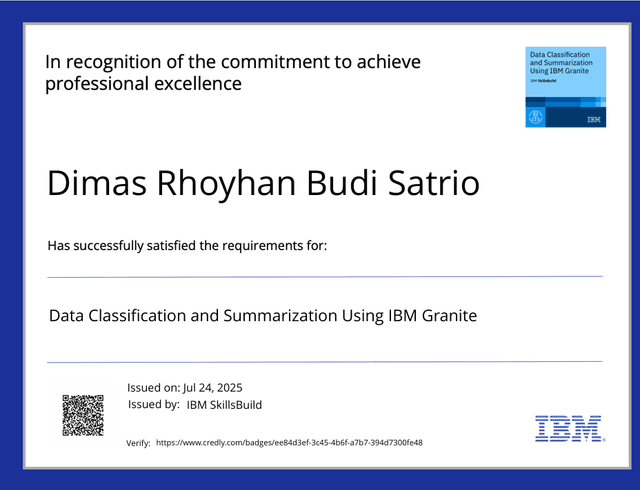
Task: Click the circular globe emblem on the badge
Action: coord(534,117)
